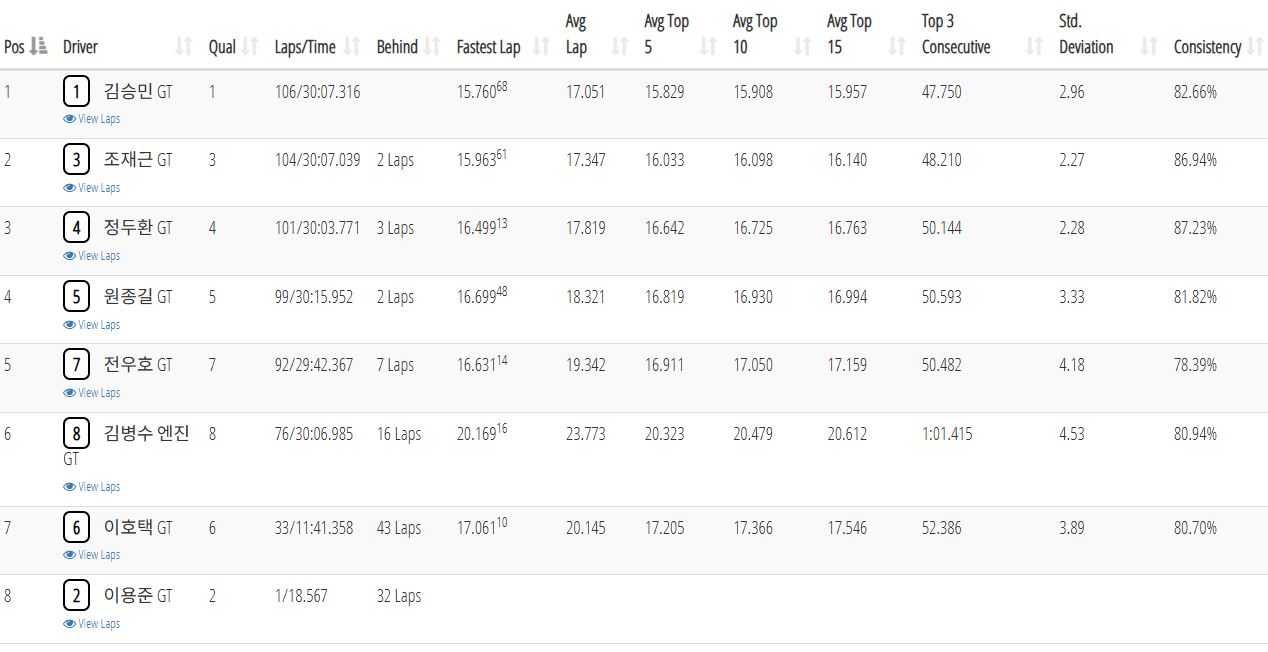Screen dimensions: 1268x652
Task: Show View Laps for 정두환
Action: (92, 256)
